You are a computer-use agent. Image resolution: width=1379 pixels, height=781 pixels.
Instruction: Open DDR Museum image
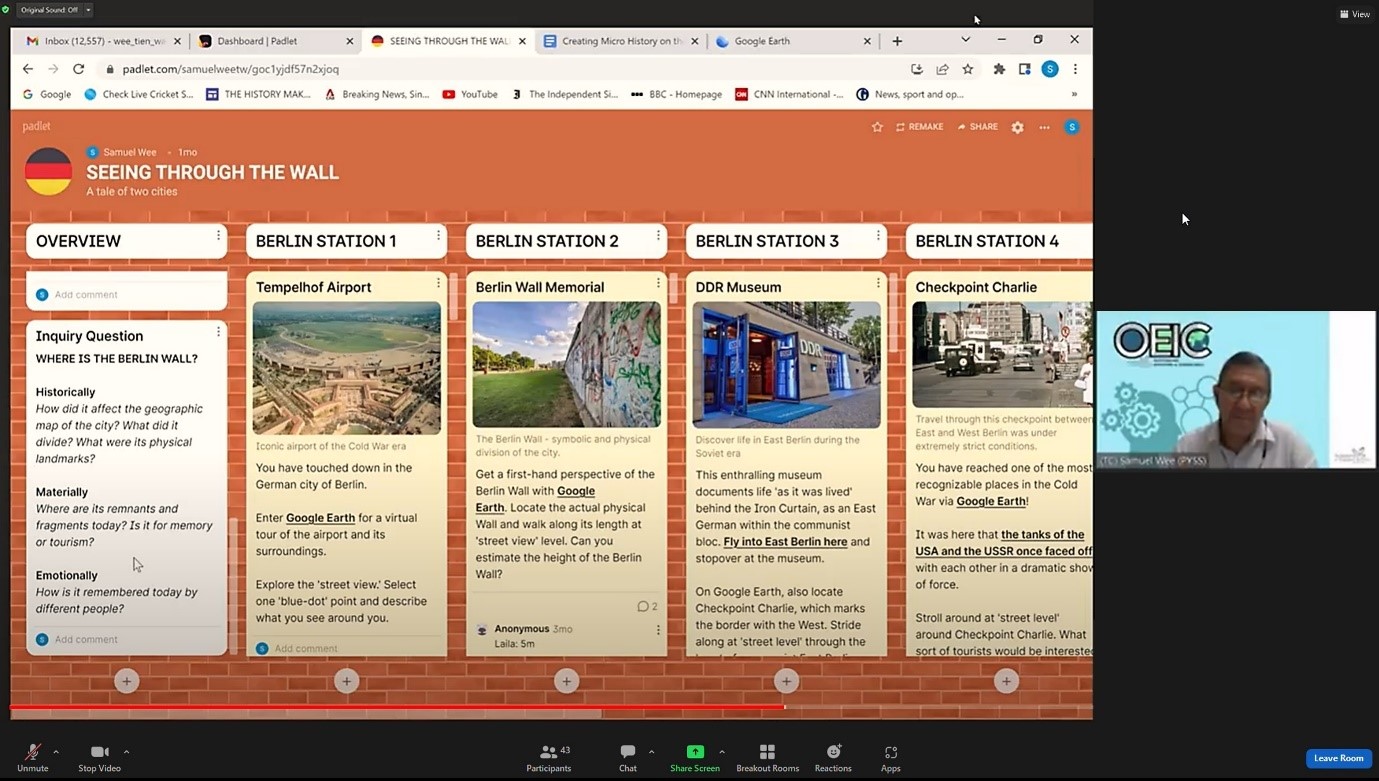[786, 365]
